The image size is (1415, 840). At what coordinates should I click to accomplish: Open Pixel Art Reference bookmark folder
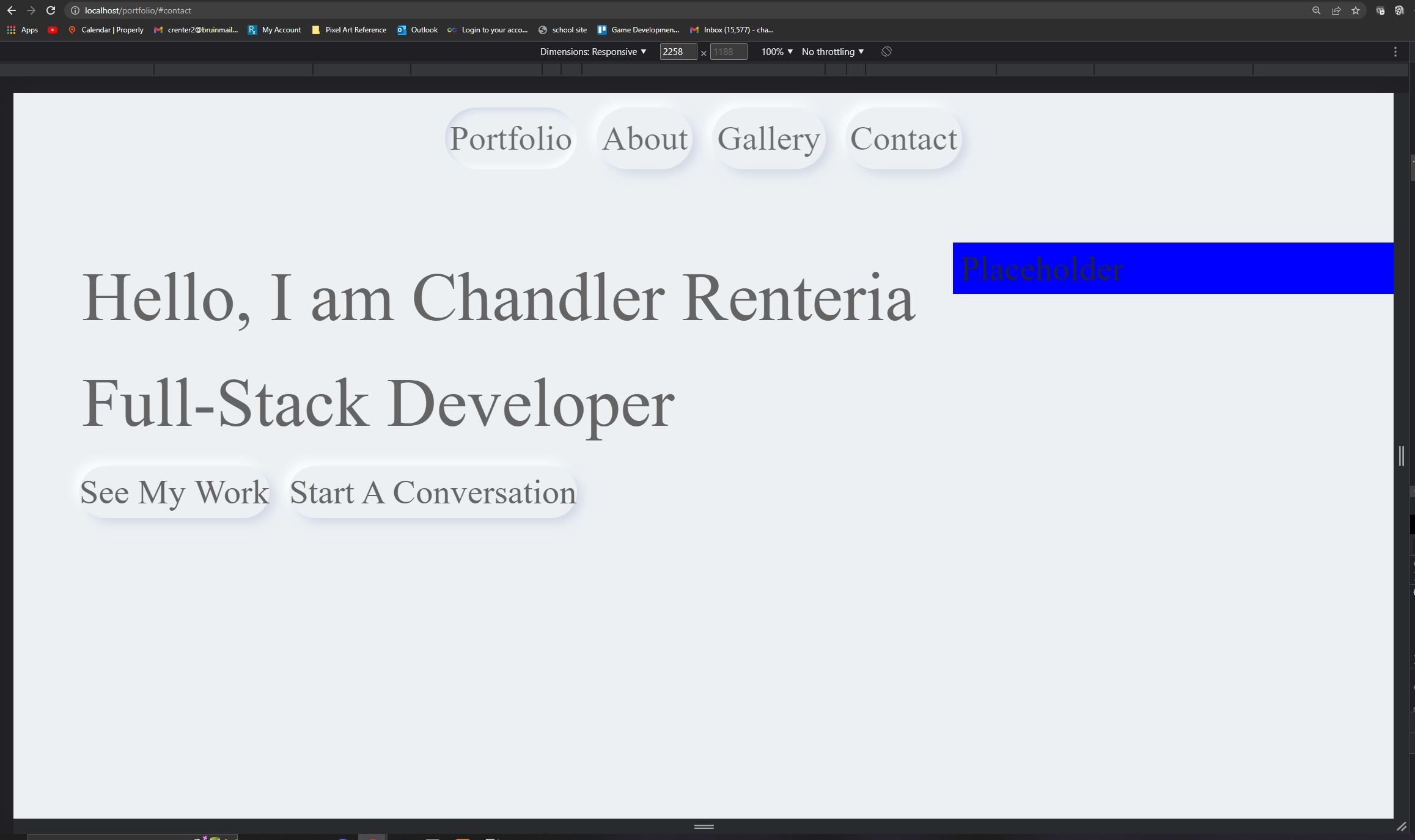[349, 30]
